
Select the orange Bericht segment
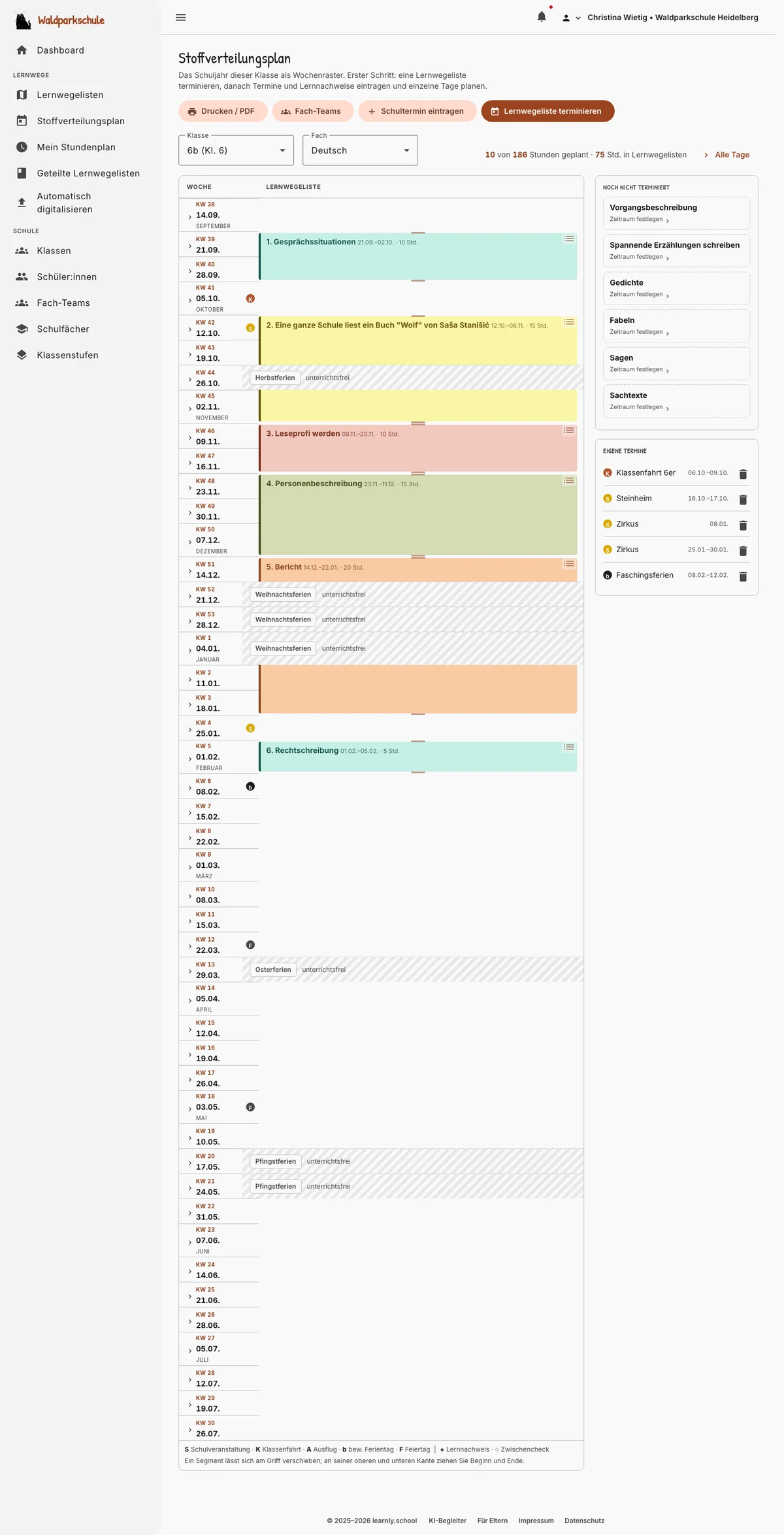pyautogui.click(x=418, y=570)
